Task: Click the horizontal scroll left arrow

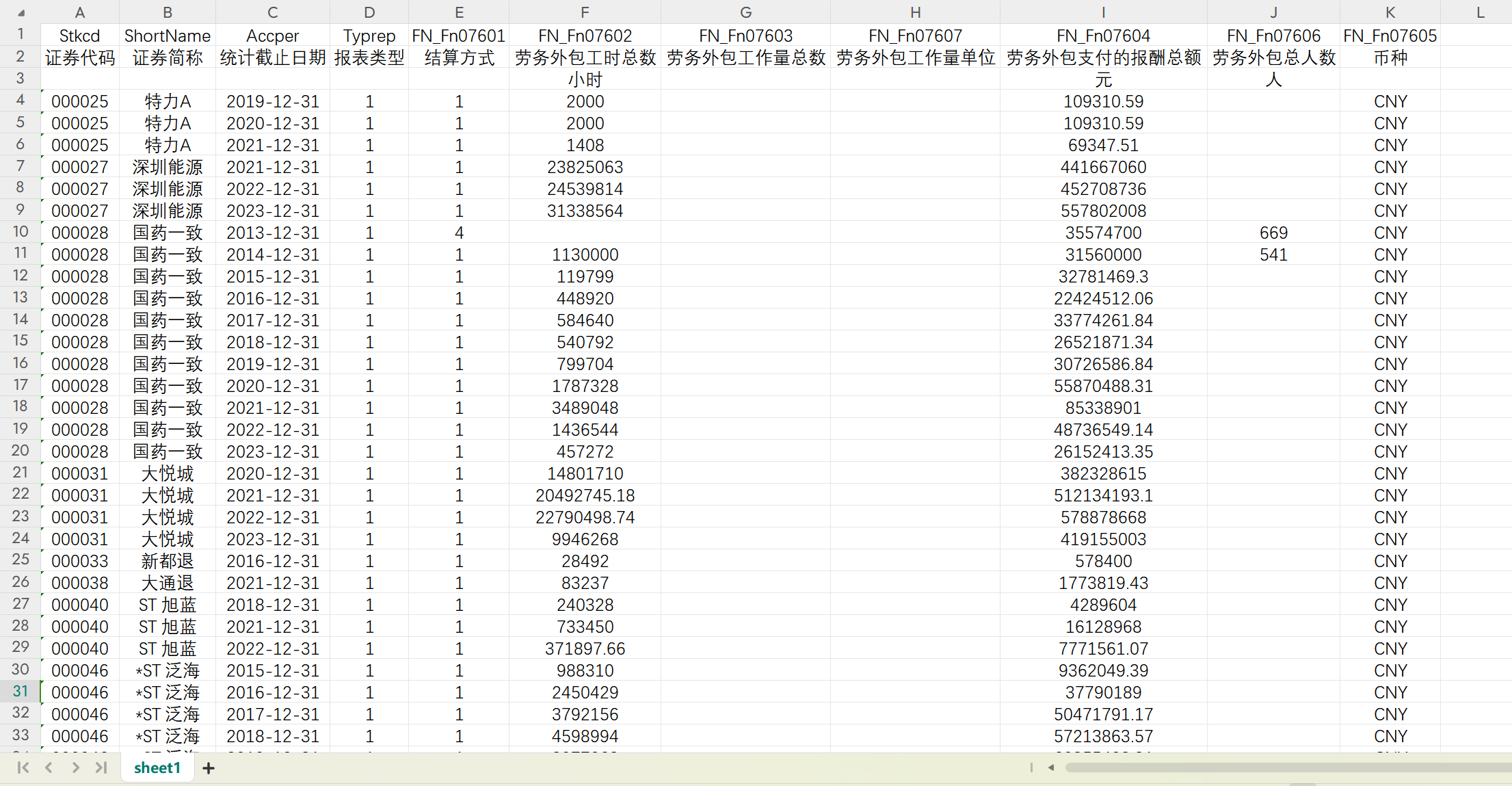Action: point(1051,768)
